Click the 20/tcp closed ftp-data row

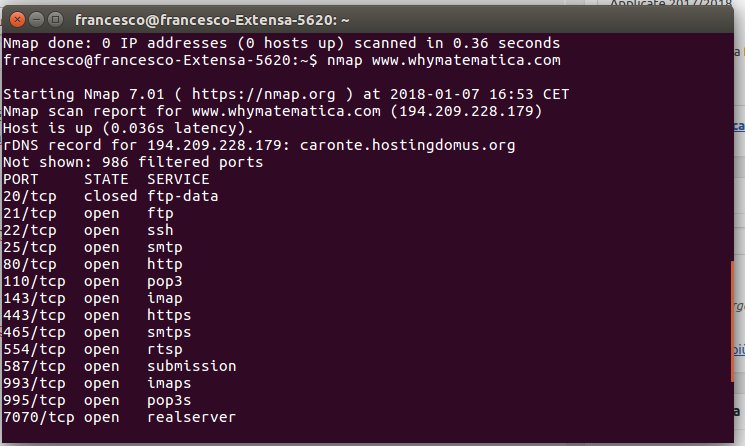[111, 196]
